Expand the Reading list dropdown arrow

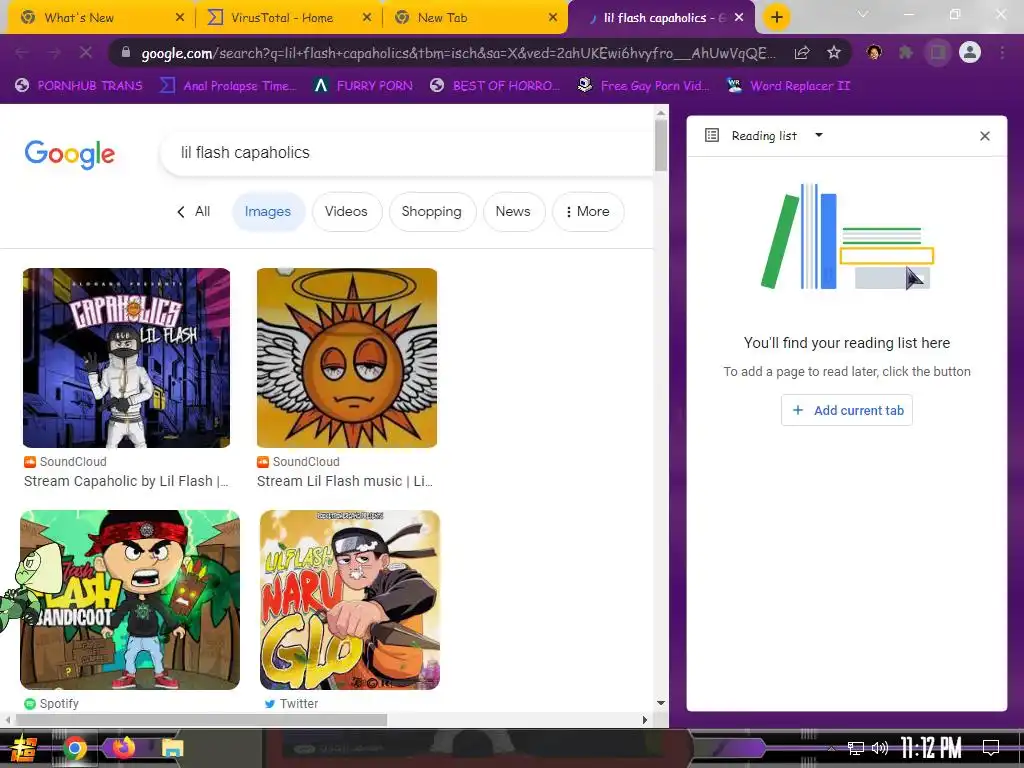[x=818, y=135]
